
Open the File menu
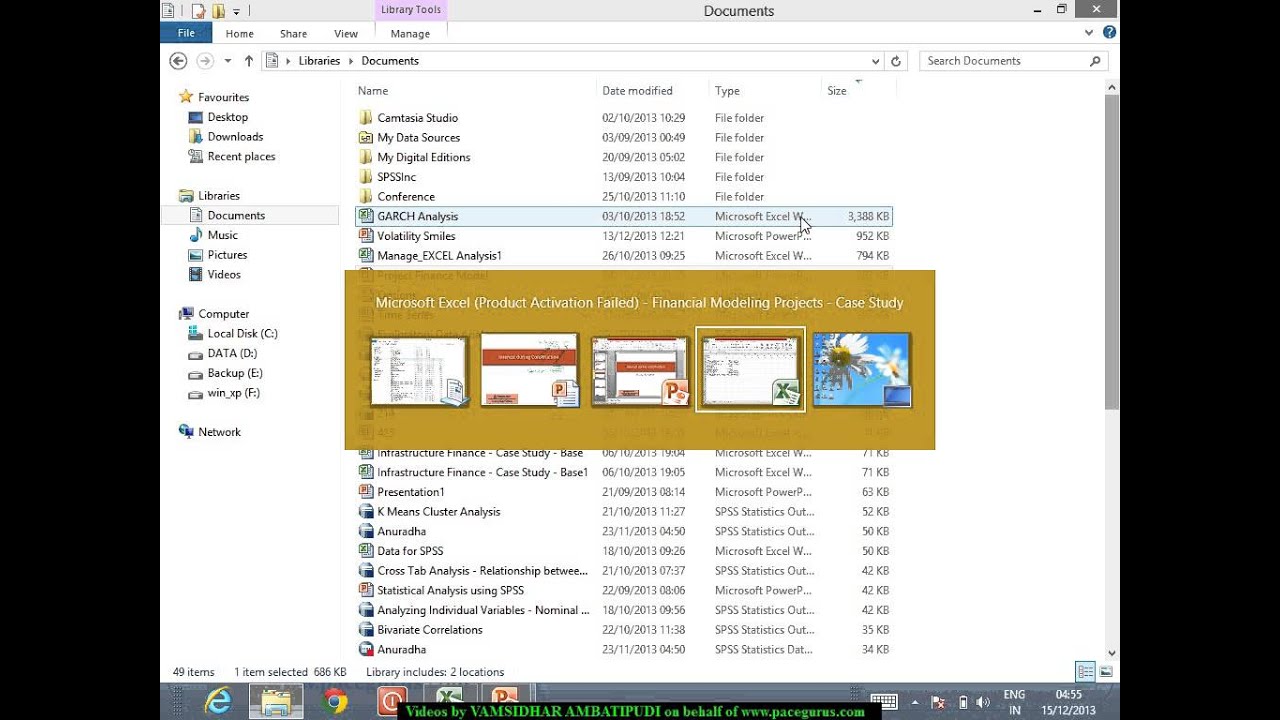coord(186,33)
